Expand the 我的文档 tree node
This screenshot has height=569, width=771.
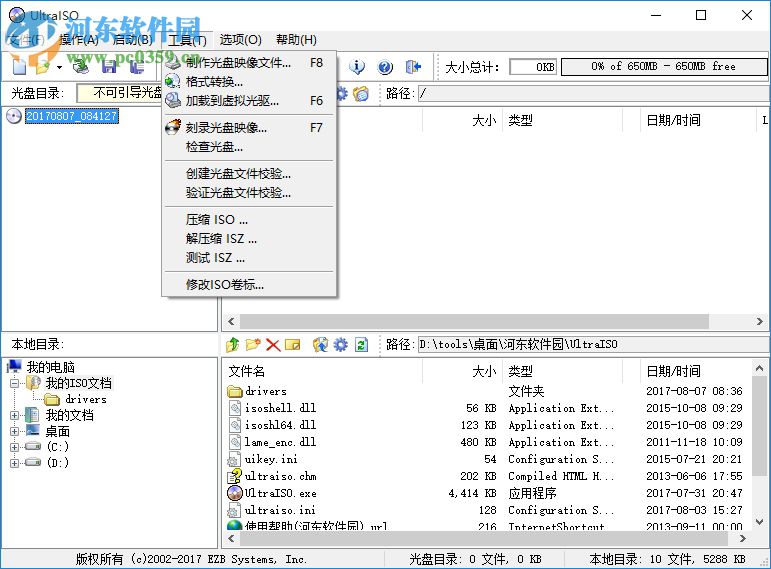pyautogui.click(x=14, y=415)
